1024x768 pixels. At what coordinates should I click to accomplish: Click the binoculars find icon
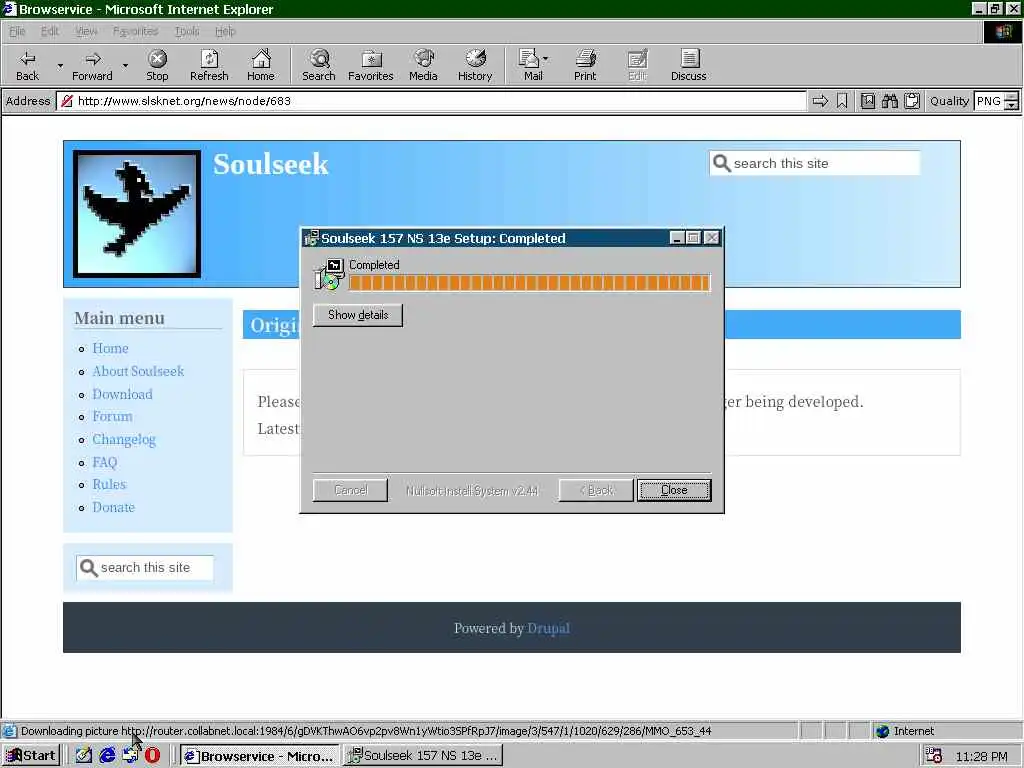(889, 101)
